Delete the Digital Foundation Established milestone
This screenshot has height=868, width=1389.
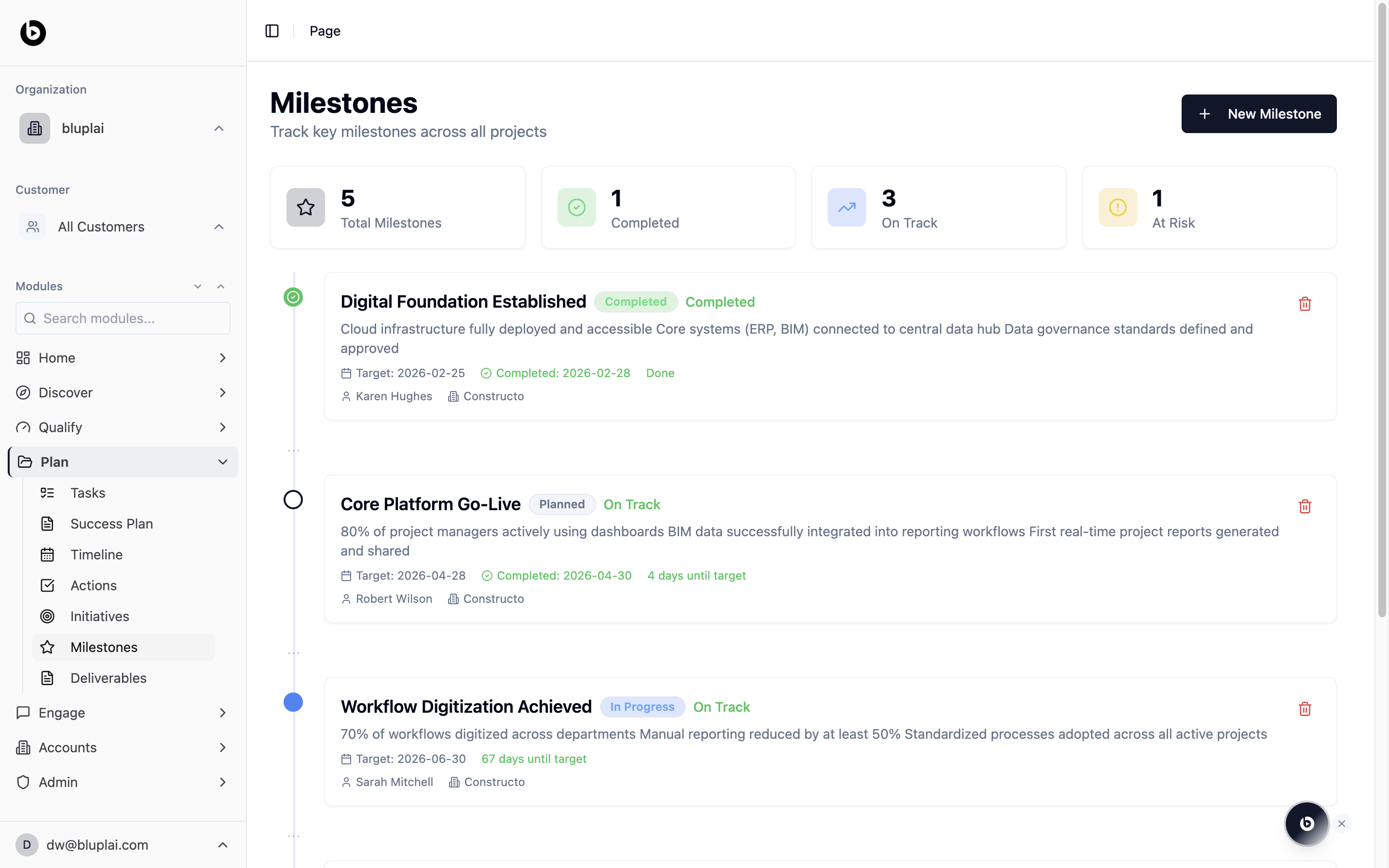[1305, 304]
